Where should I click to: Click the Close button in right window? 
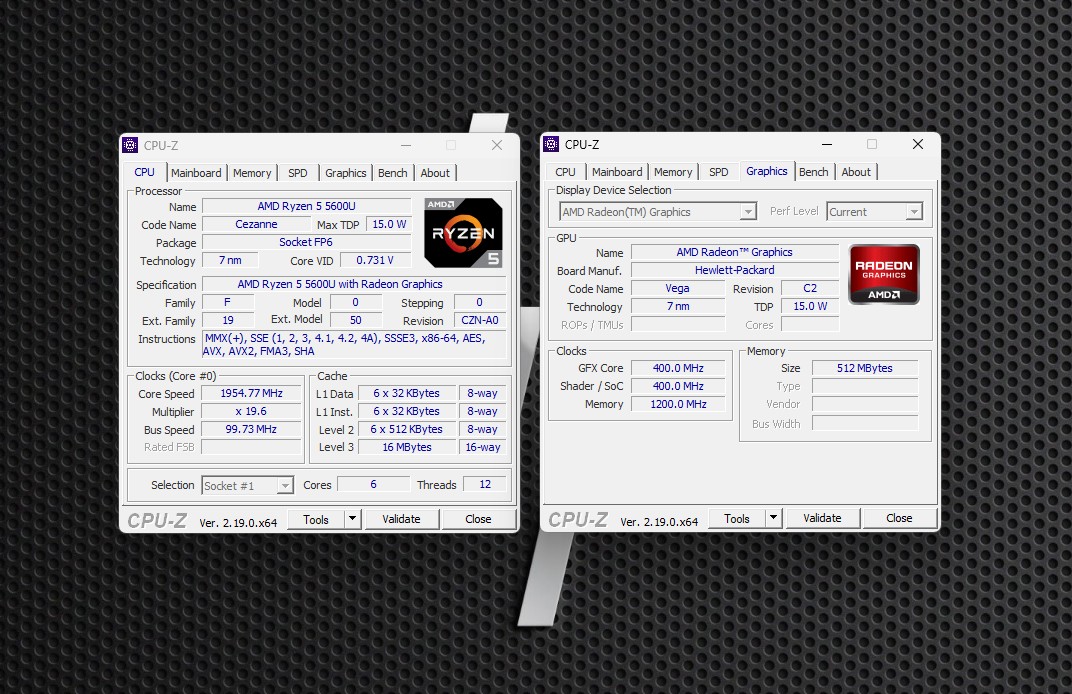pos(900,518)
